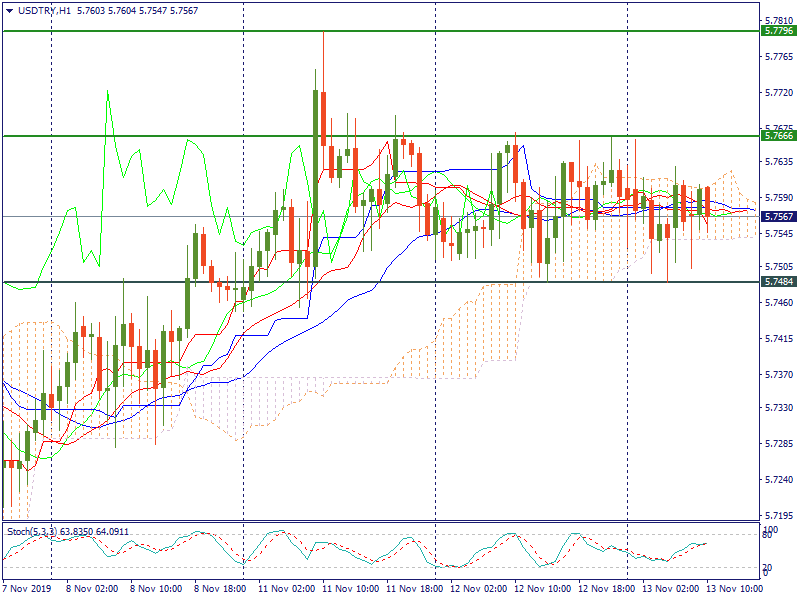
Task: Click the stochastic 80 level label
Action: (x=768, y=536)
